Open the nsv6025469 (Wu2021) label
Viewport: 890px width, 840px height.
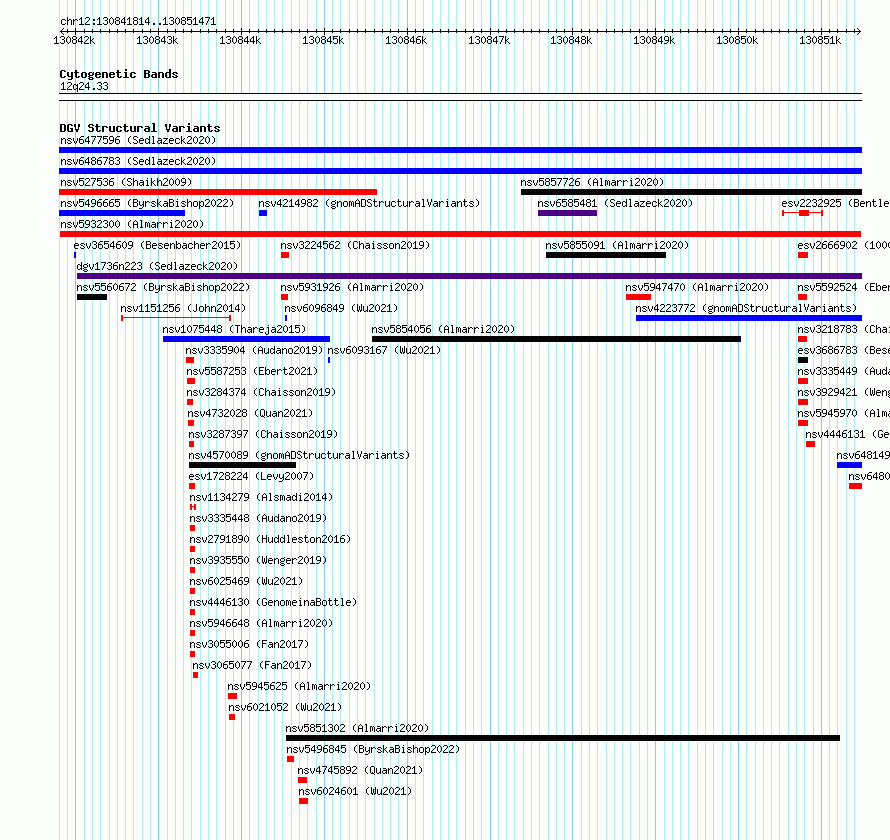tap(246, 581)
